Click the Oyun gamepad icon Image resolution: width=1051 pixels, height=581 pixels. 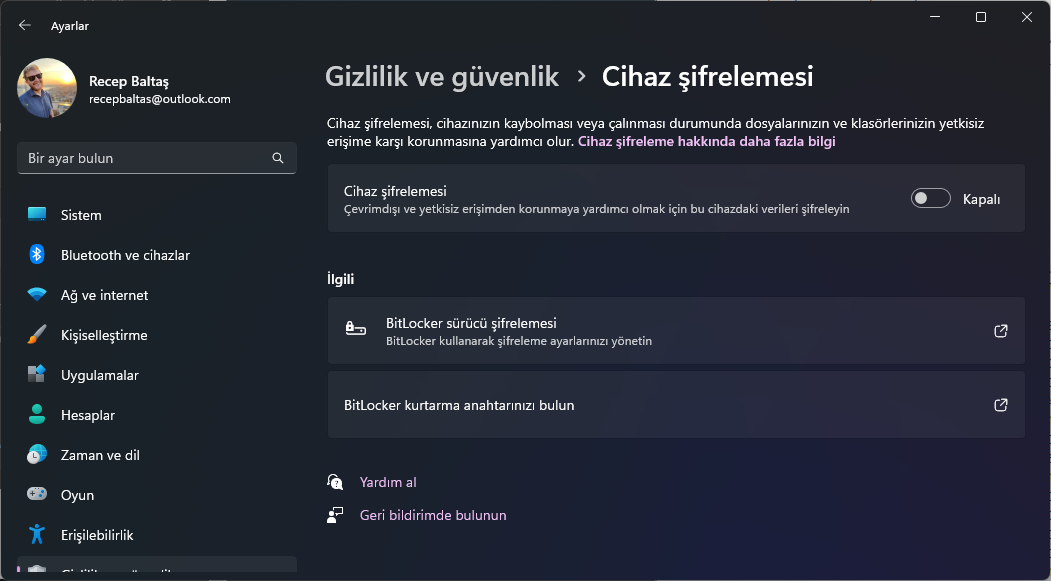point(37,495)
